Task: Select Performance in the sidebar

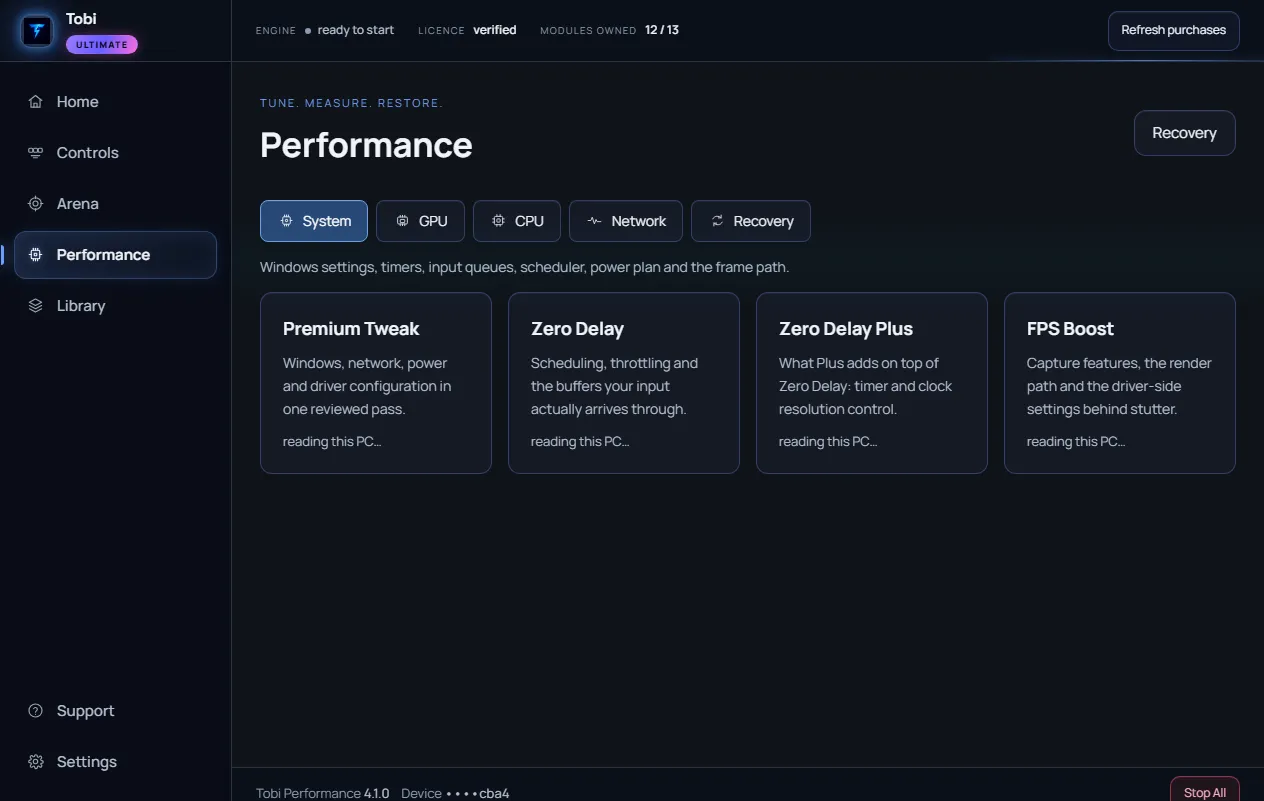Action: pyautogui.click(x=115, y=255)
